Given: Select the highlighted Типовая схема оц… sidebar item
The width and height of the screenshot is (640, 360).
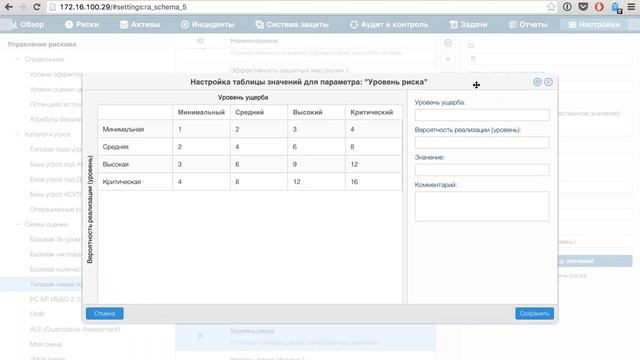Looking at the screenshot, I should (x=41, y=284).
